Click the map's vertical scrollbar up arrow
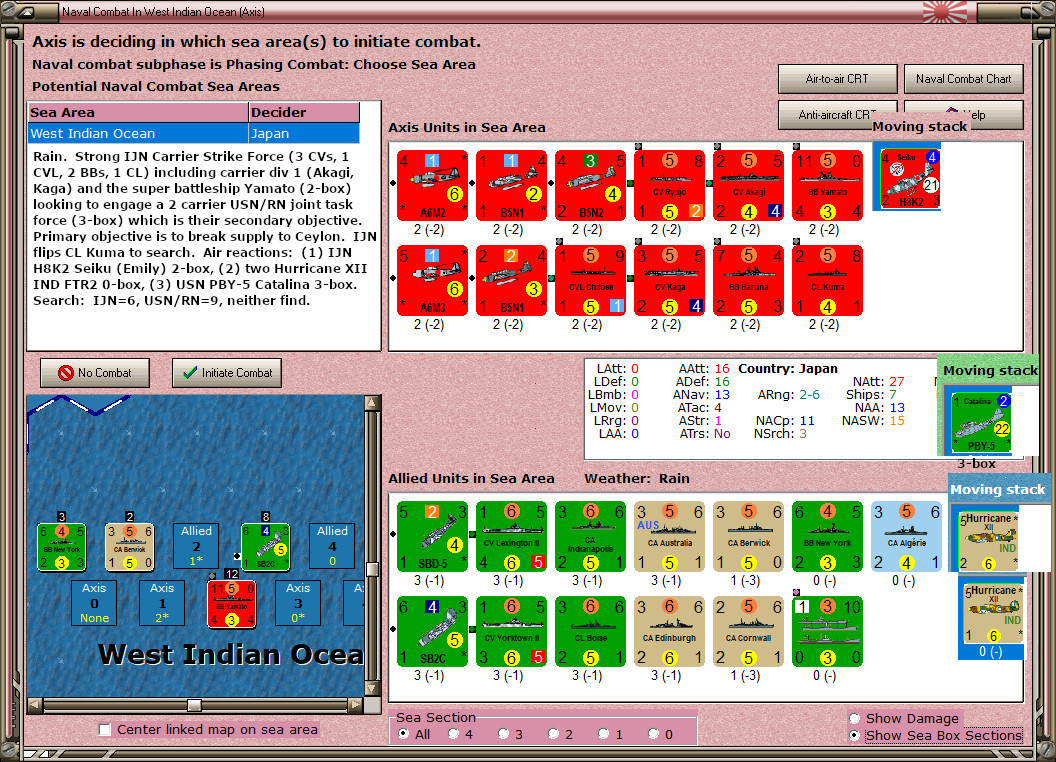 tap(372, 404)
